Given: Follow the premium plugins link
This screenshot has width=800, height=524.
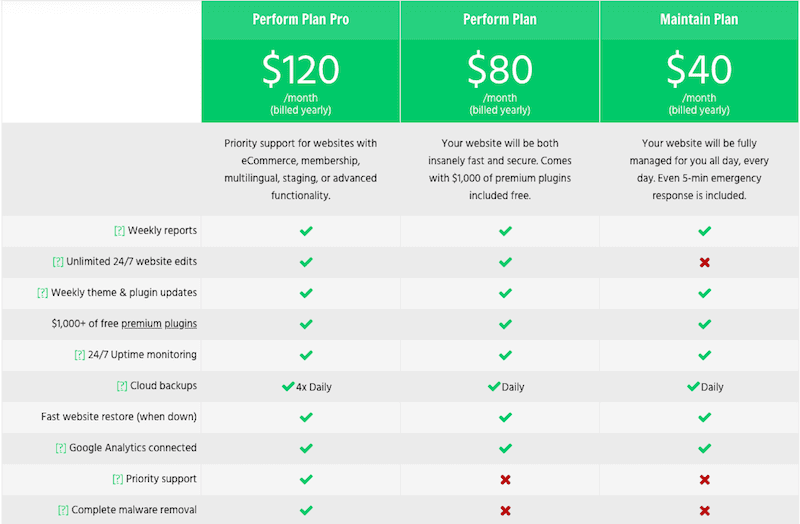Looking at the screenshot, I should (x=159, y=323).
